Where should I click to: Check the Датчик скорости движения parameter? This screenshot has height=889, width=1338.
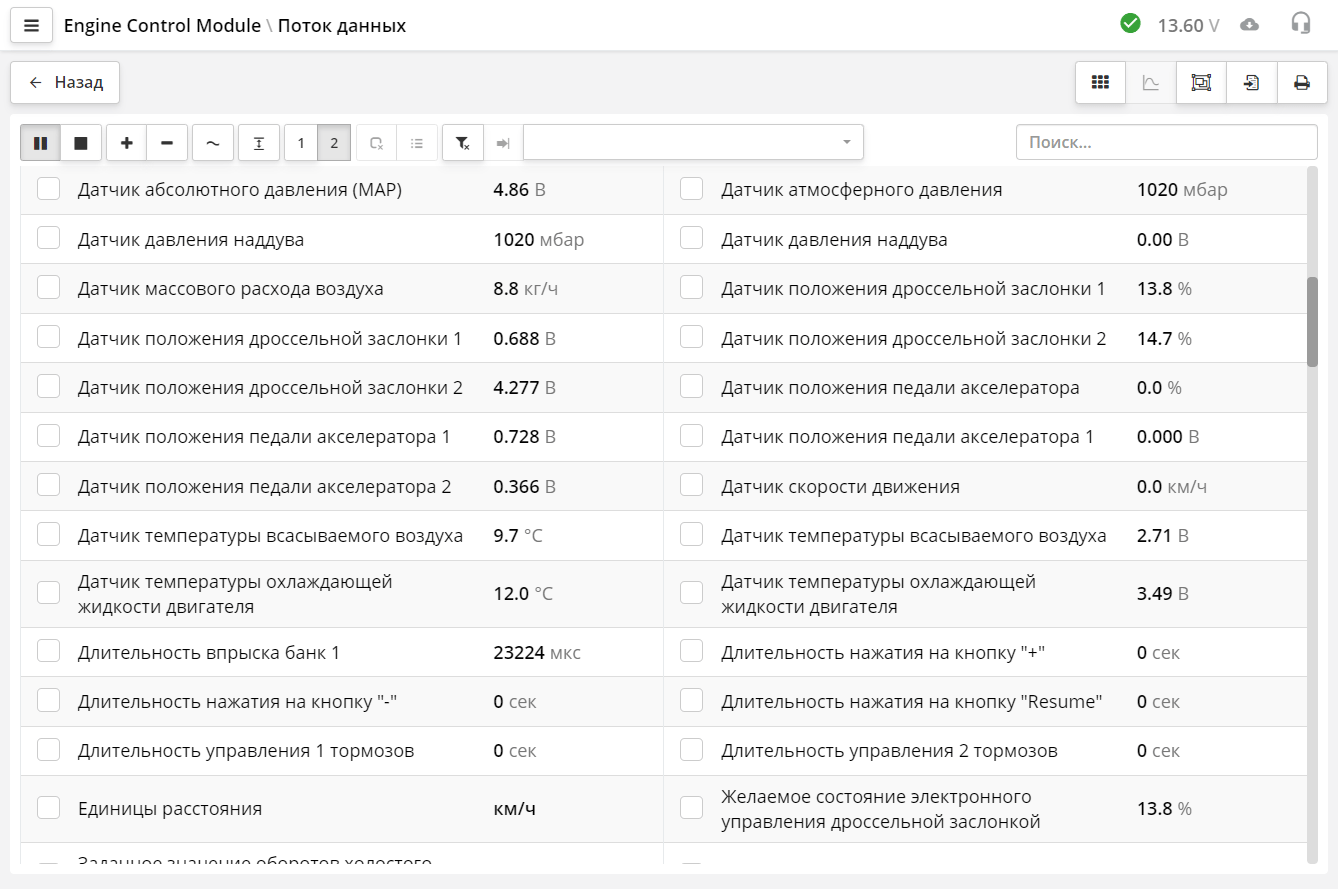pyautogui.click(x=691, y=484)
